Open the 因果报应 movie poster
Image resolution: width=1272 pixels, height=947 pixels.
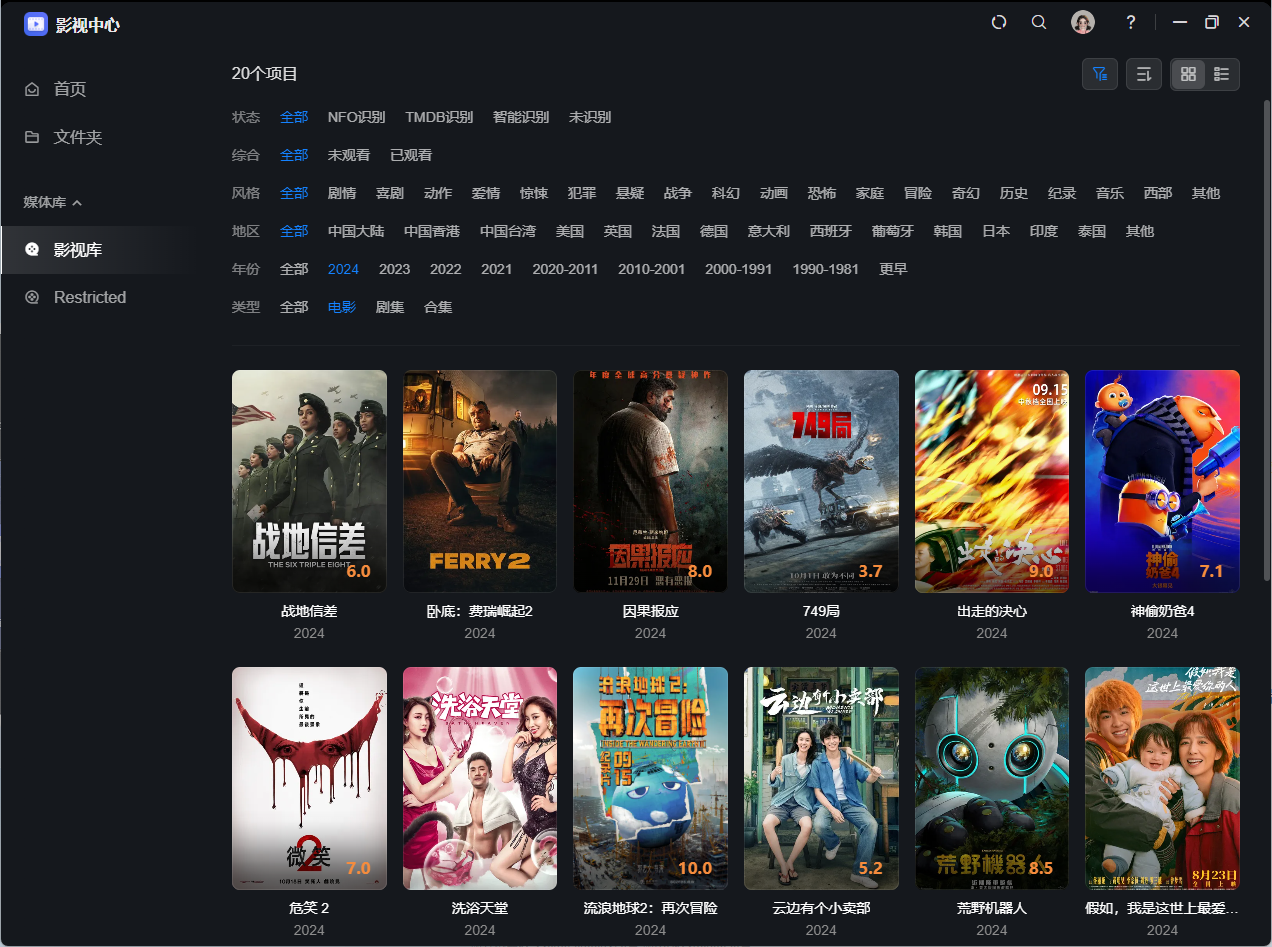(650, 481)
